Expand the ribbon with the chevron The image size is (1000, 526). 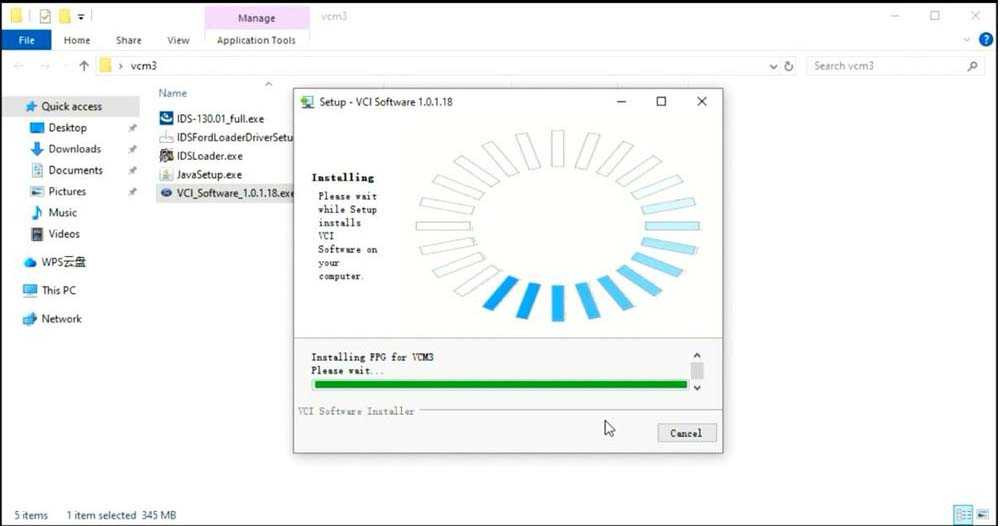(967, 40)
